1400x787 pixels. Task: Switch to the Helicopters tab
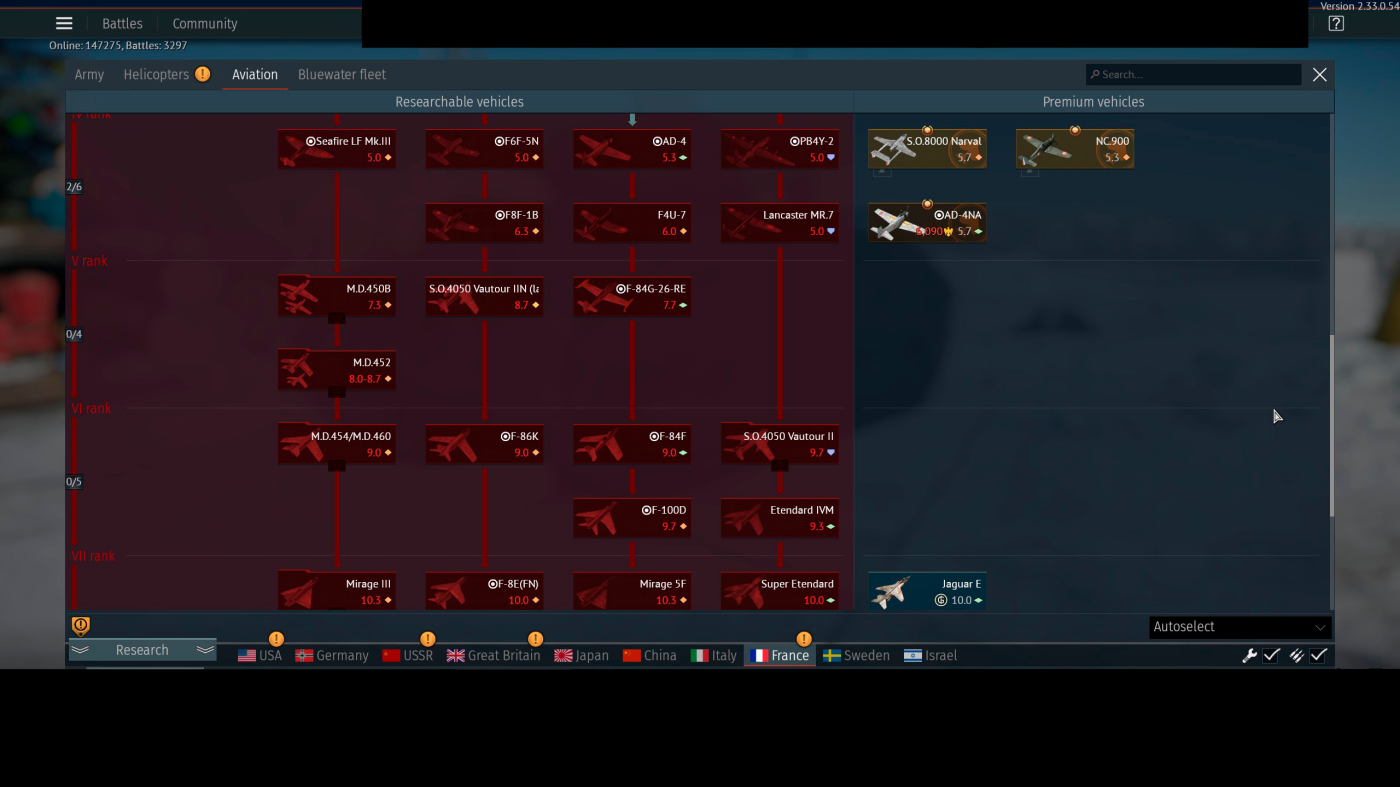pos(156,75)
